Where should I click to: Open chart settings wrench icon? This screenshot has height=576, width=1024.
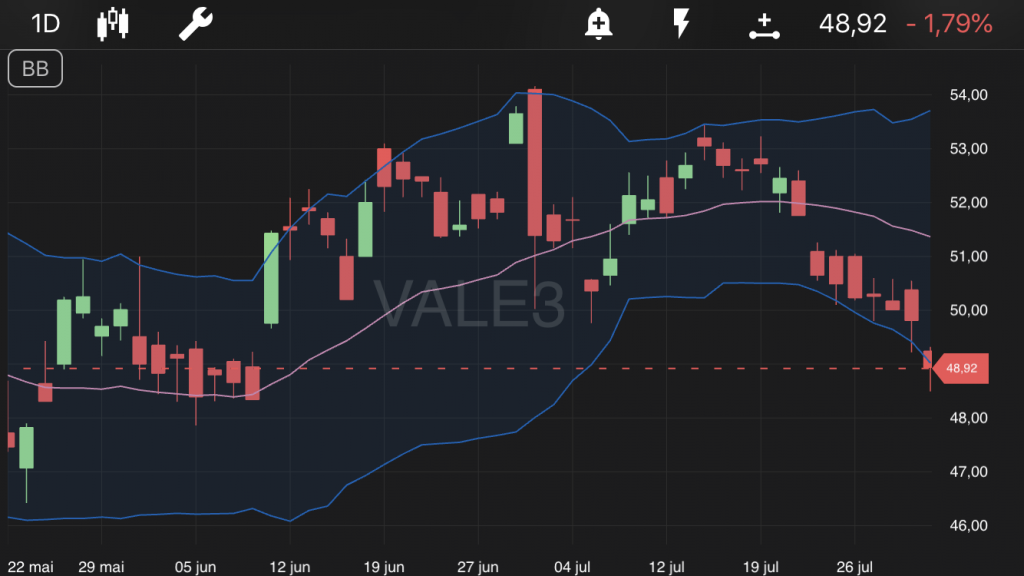(196, 24)
